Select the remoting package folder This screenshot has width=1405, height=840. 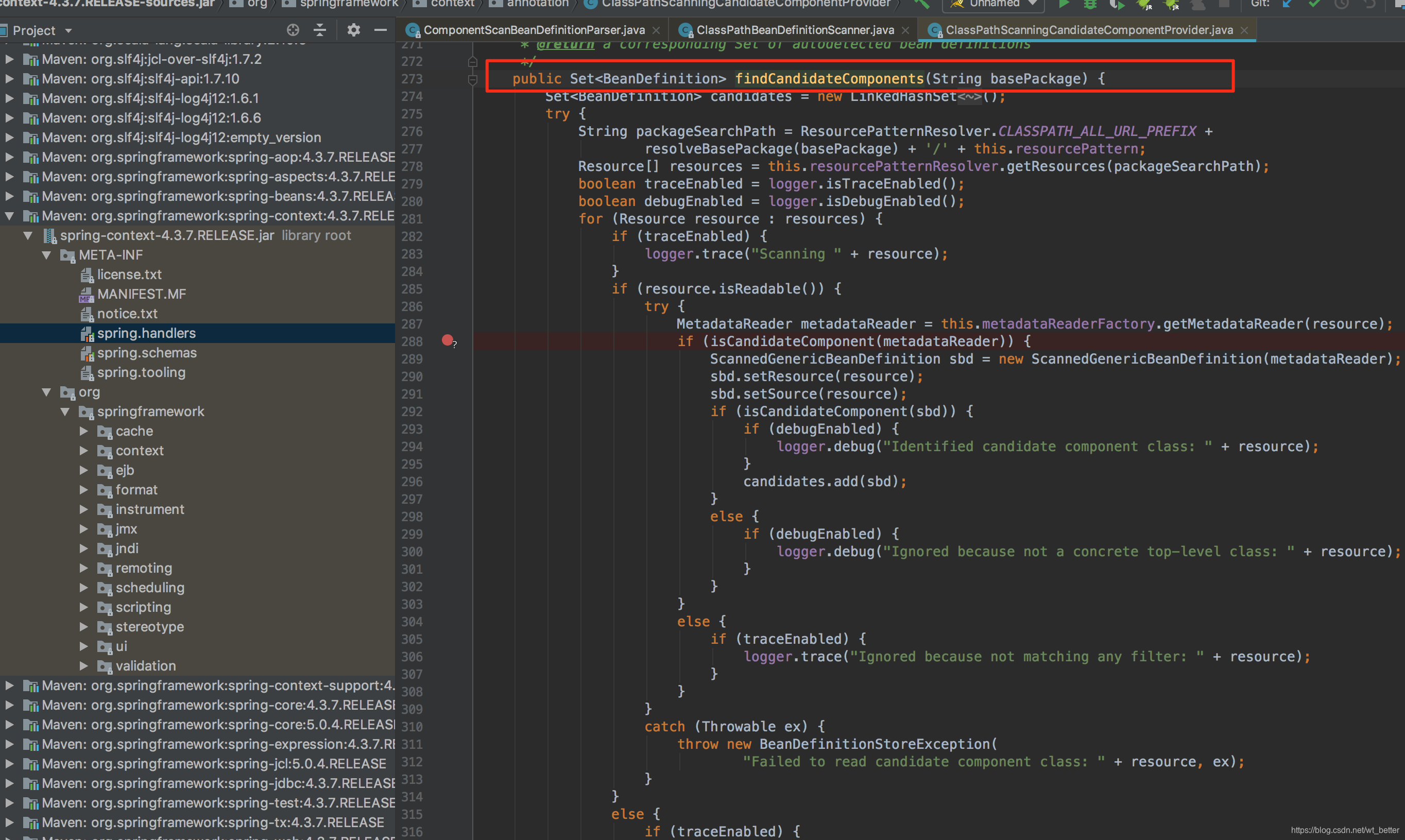pyautogui.click(x=144, y=568)
